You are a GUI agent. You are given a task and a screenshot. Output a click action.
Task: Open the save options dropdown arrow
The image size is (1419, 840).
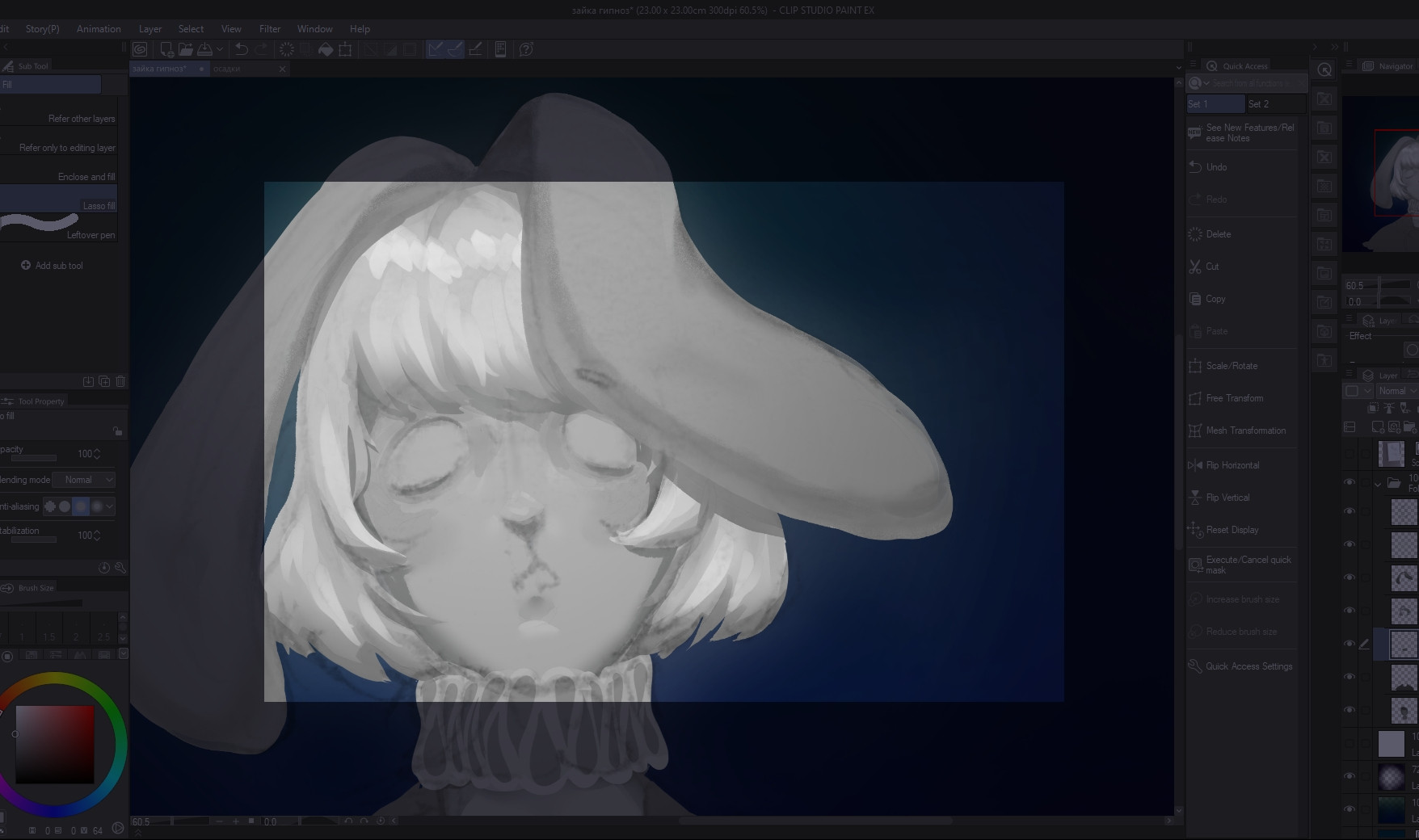point(220,49)
